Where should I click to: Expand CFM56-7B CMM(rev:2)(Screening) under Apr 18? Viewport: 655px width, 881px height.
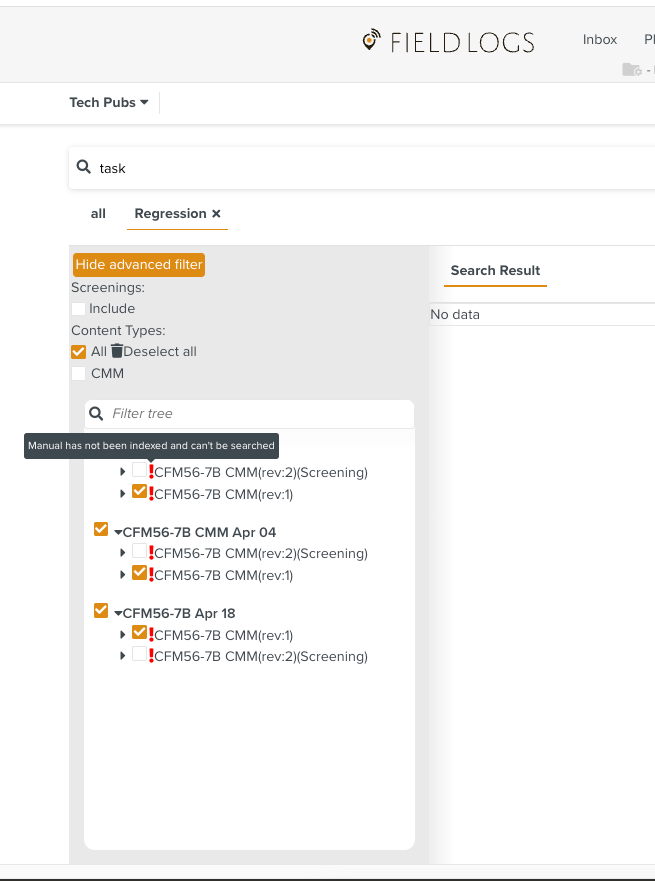point(123,657)
